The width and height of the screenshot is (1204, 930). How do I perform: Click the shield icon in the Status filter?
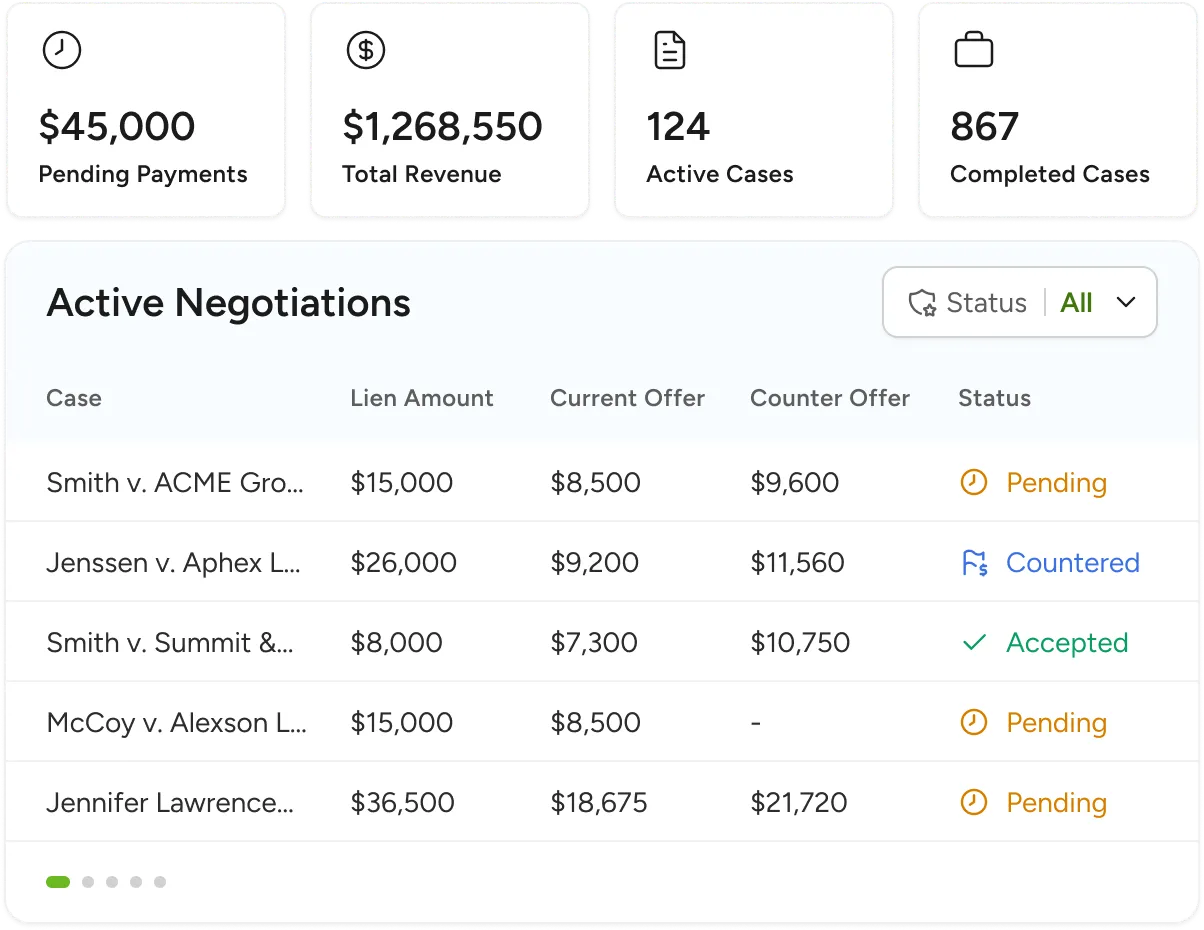(922, 303)
